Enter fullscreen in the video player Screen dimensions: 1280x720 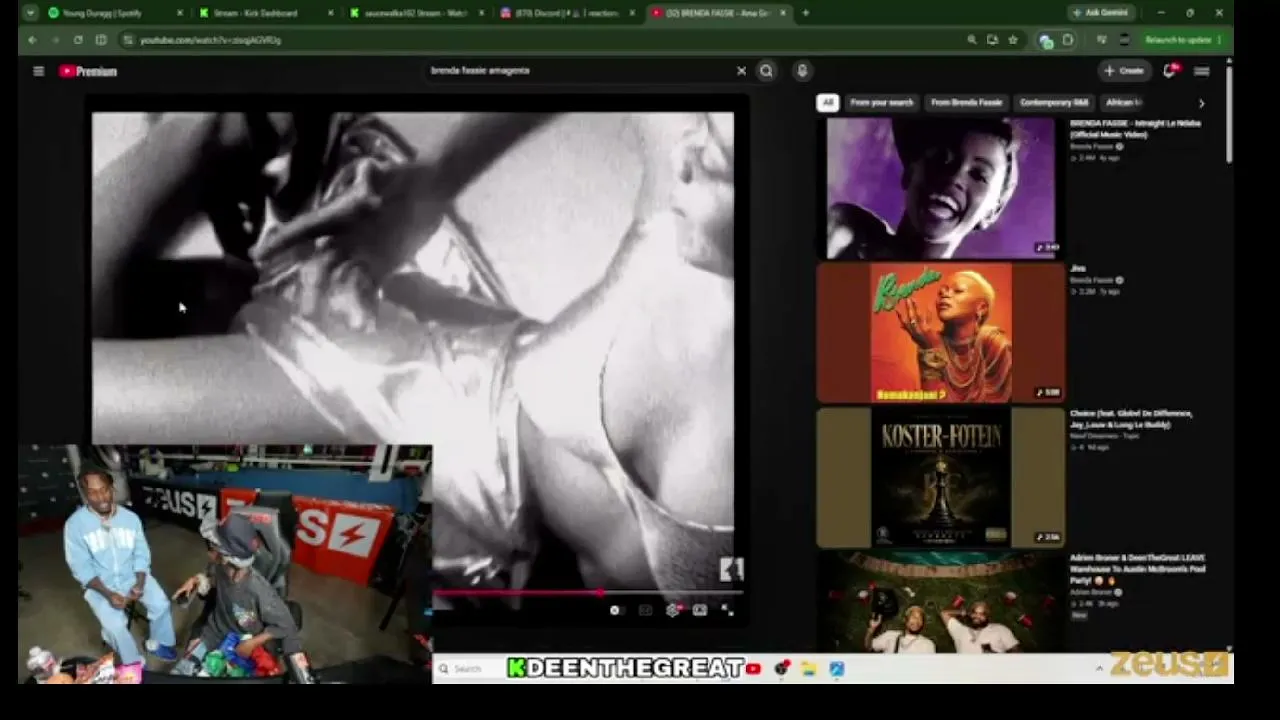click(x=727, y=610)
